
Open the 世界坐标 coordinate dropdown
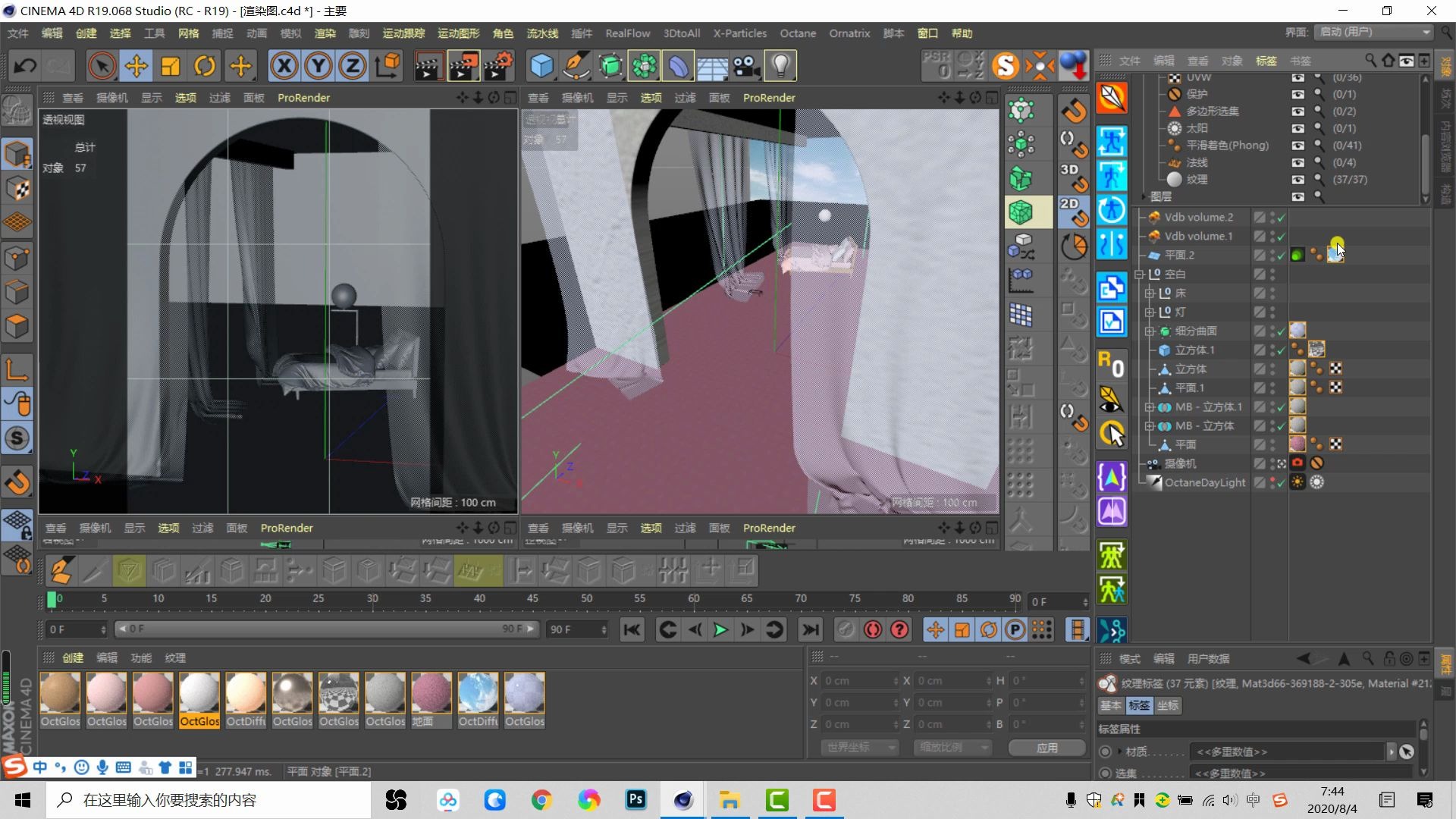(x=860, y=748)
